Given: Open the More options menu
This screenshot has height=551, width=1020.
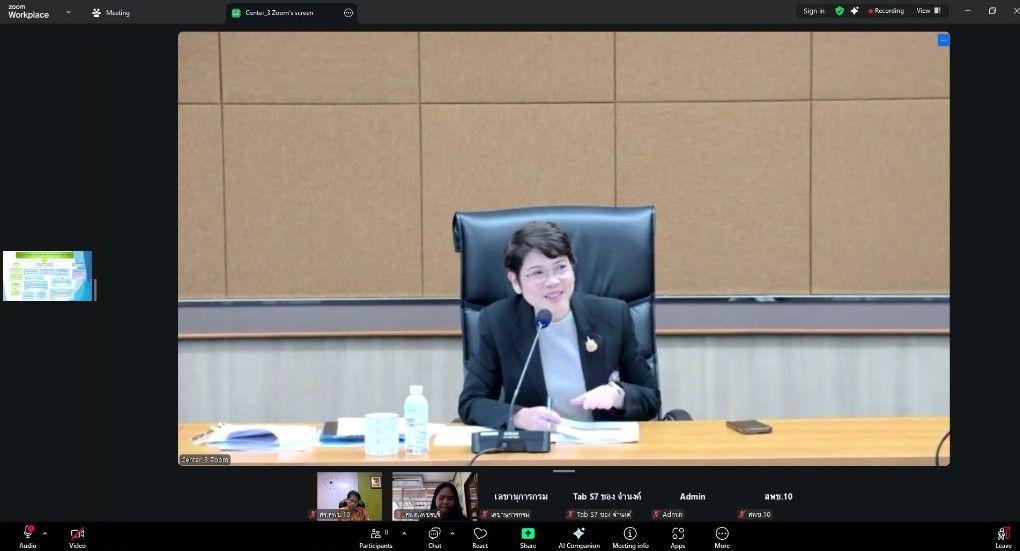Looking at the screenshot, I should [x=722, y=535].
